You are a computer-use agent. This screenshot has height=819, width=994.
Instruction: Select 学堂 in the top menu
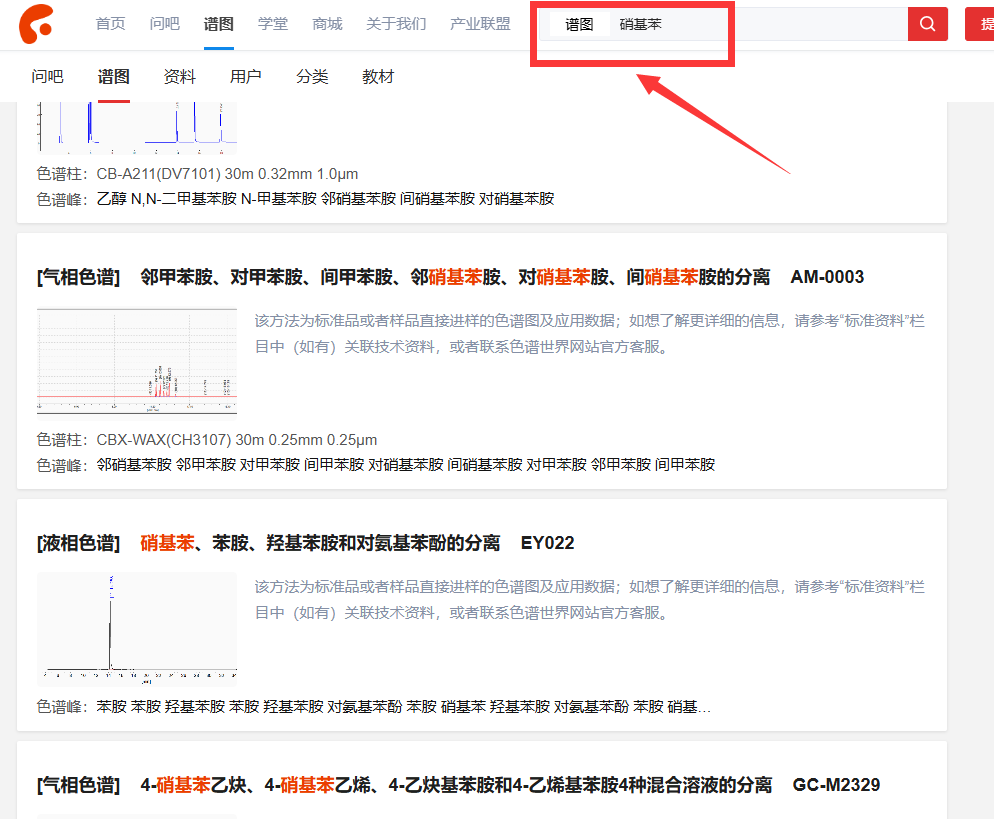(273, 24)
